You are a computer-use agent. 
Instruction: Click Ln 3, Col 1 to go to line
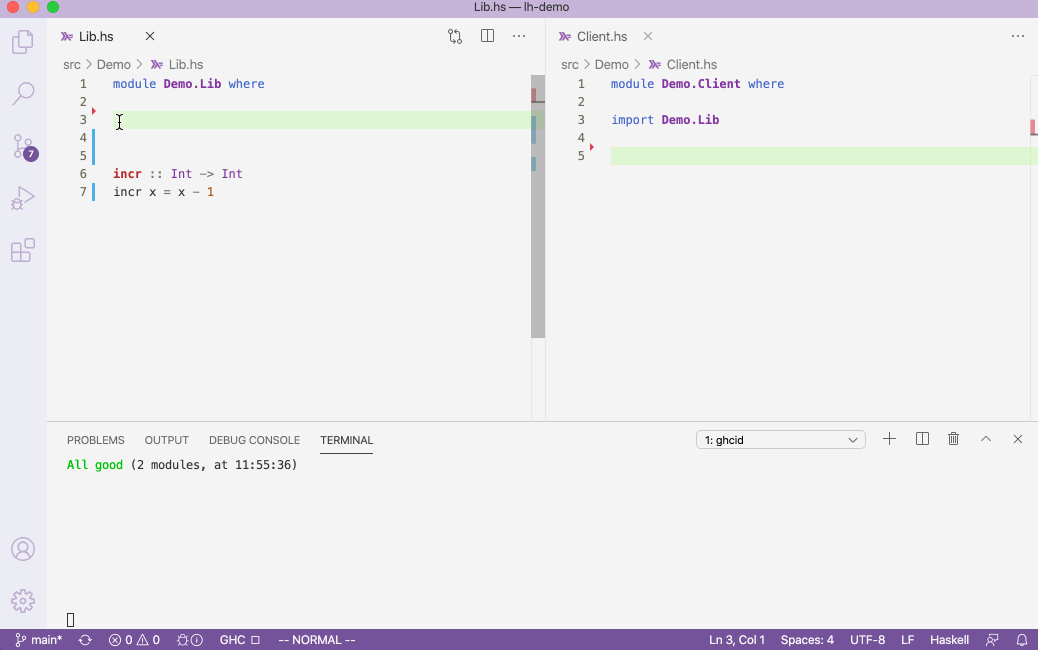pos(737,640)
